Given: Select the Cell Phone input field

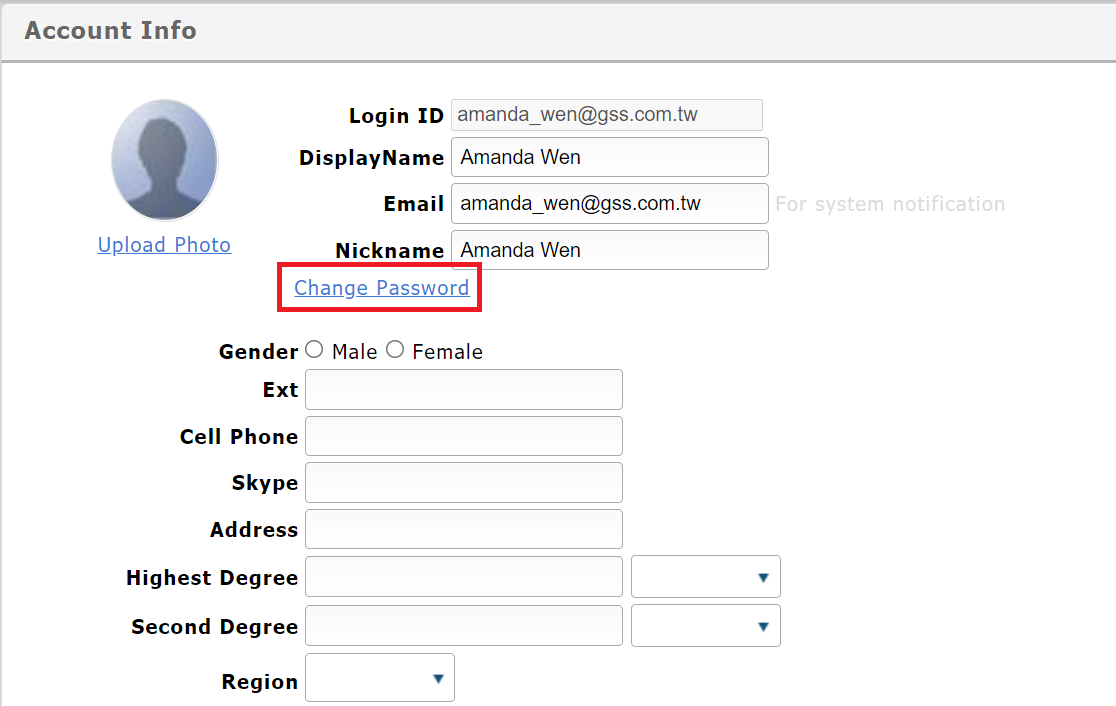Looking at the screenshot, I should [463, 436].
